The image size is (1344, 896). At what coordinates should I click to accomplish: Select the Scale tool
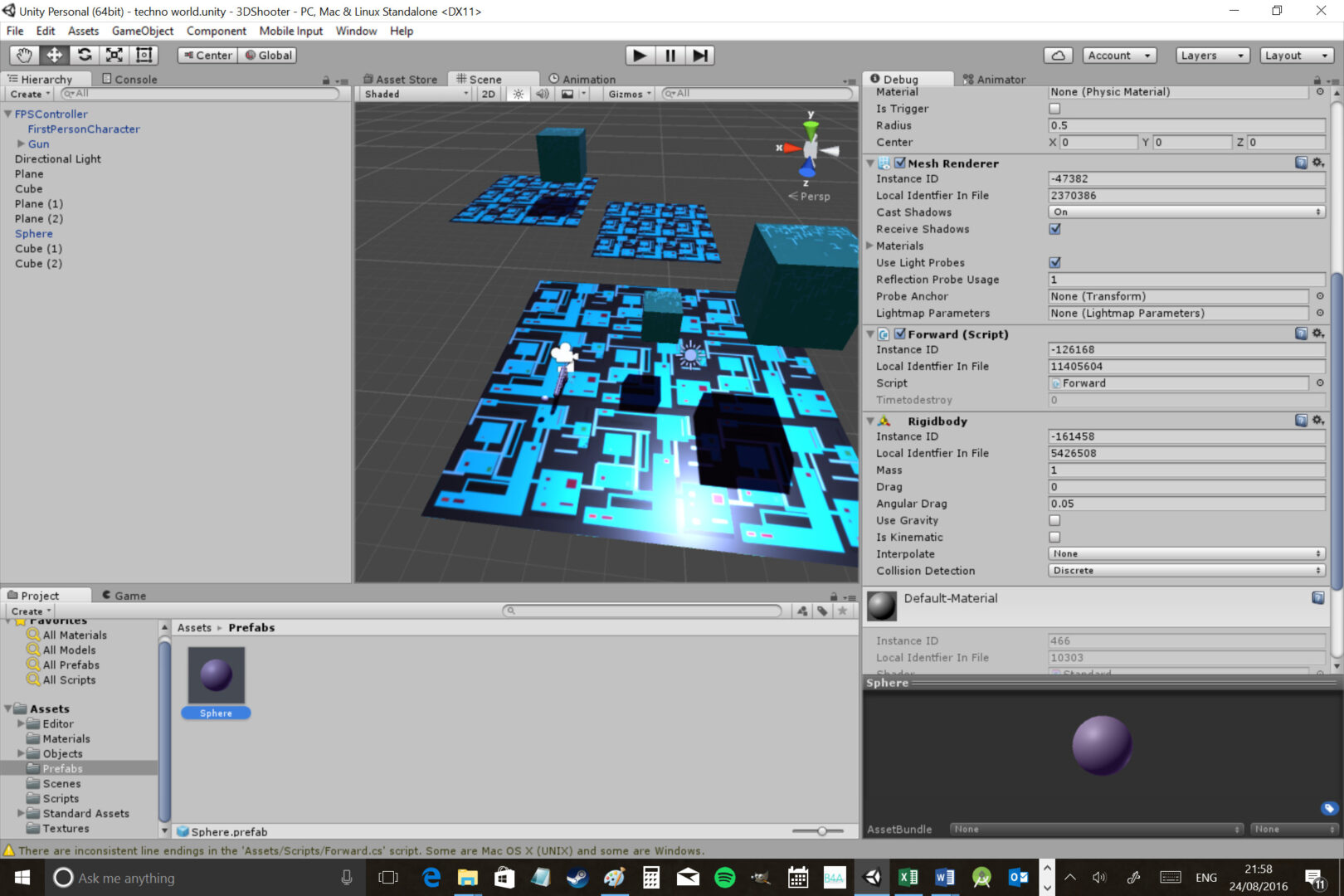114,55
